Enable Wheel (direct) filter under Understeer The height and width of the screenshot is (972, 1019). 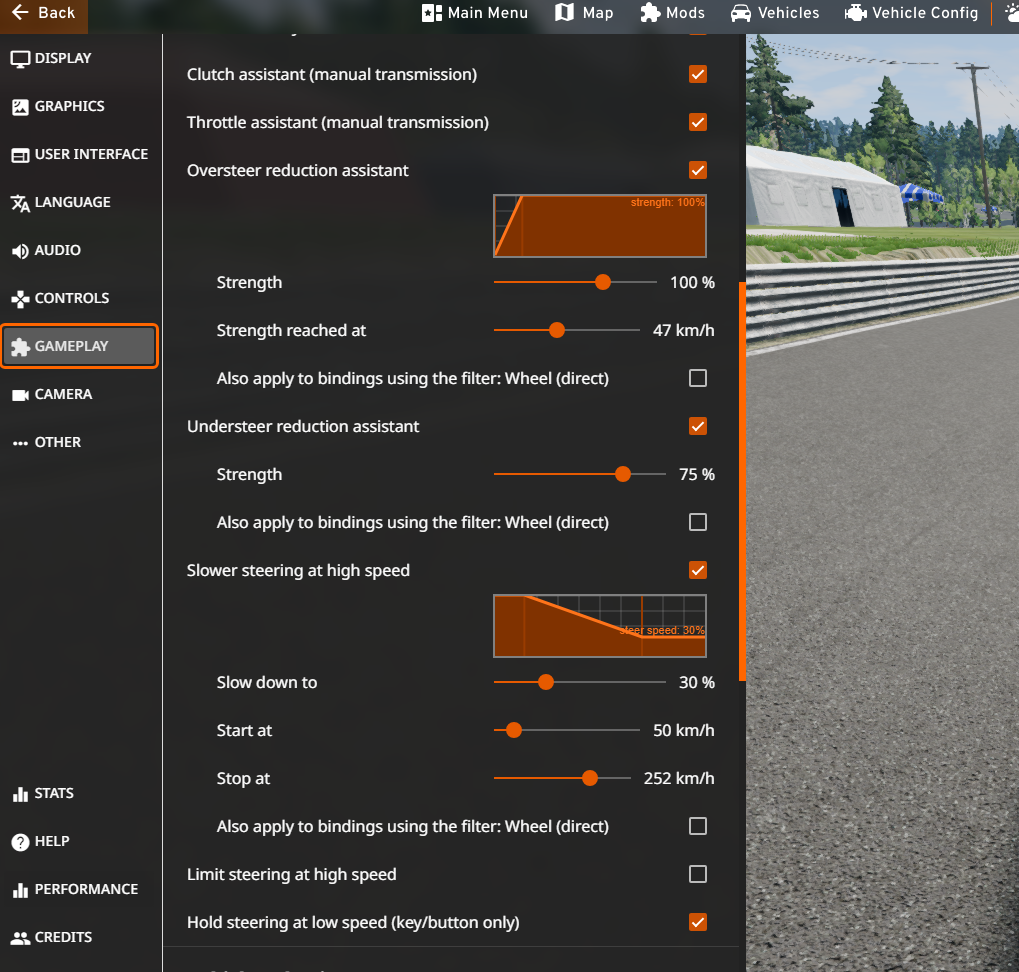coord(698,522)
